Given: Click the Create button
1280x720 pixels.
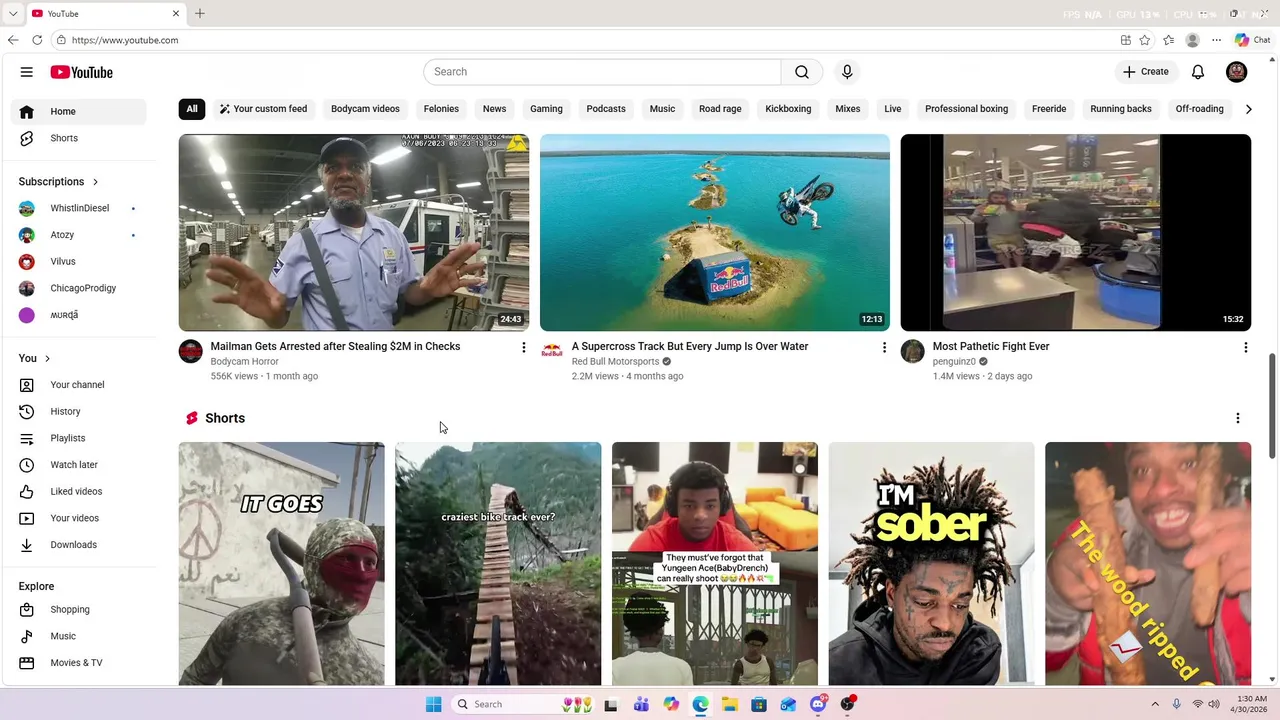Looking at the screenshot, I should (1145, 72).
